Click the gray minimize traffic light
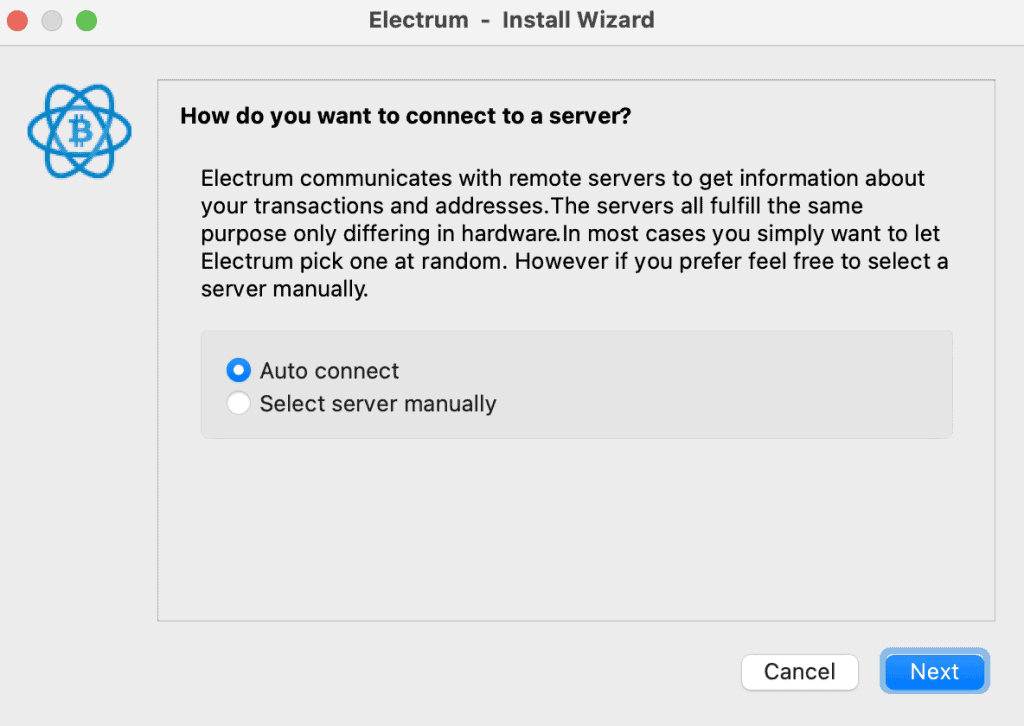 click(x=51, y=18)
